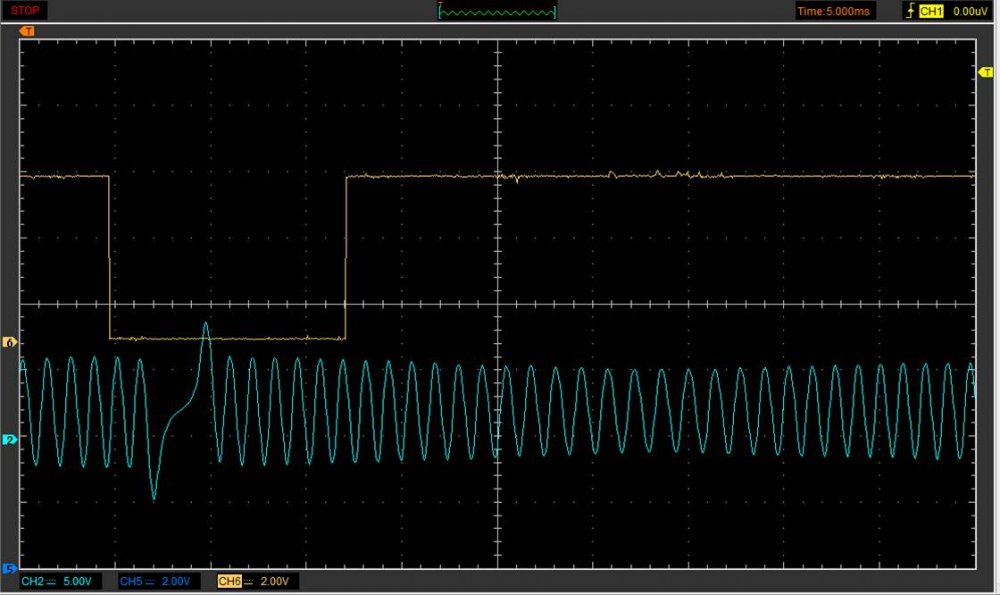The height and width of the screenshot is (595, 1000).
Task: Click the CH6 2.00V scale value
Action: pyautogui.click(x=275, y=581)
